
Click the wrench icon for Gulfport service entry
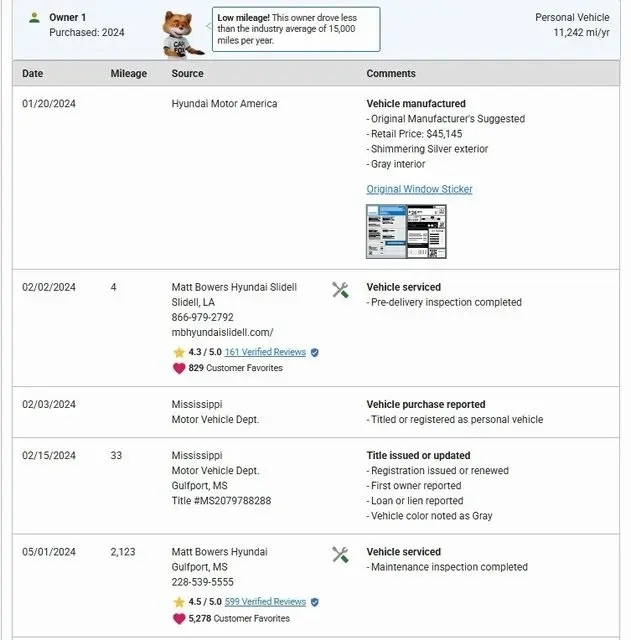pyautogui.click(x=340, y=555)
